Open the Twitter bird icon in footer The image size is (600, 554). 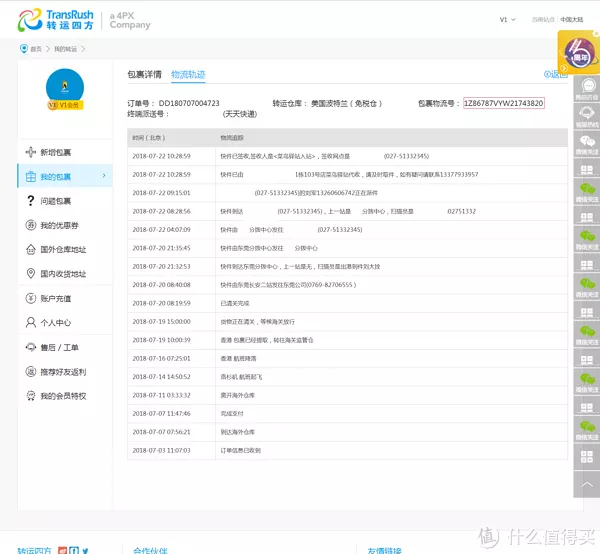[85, 551]
